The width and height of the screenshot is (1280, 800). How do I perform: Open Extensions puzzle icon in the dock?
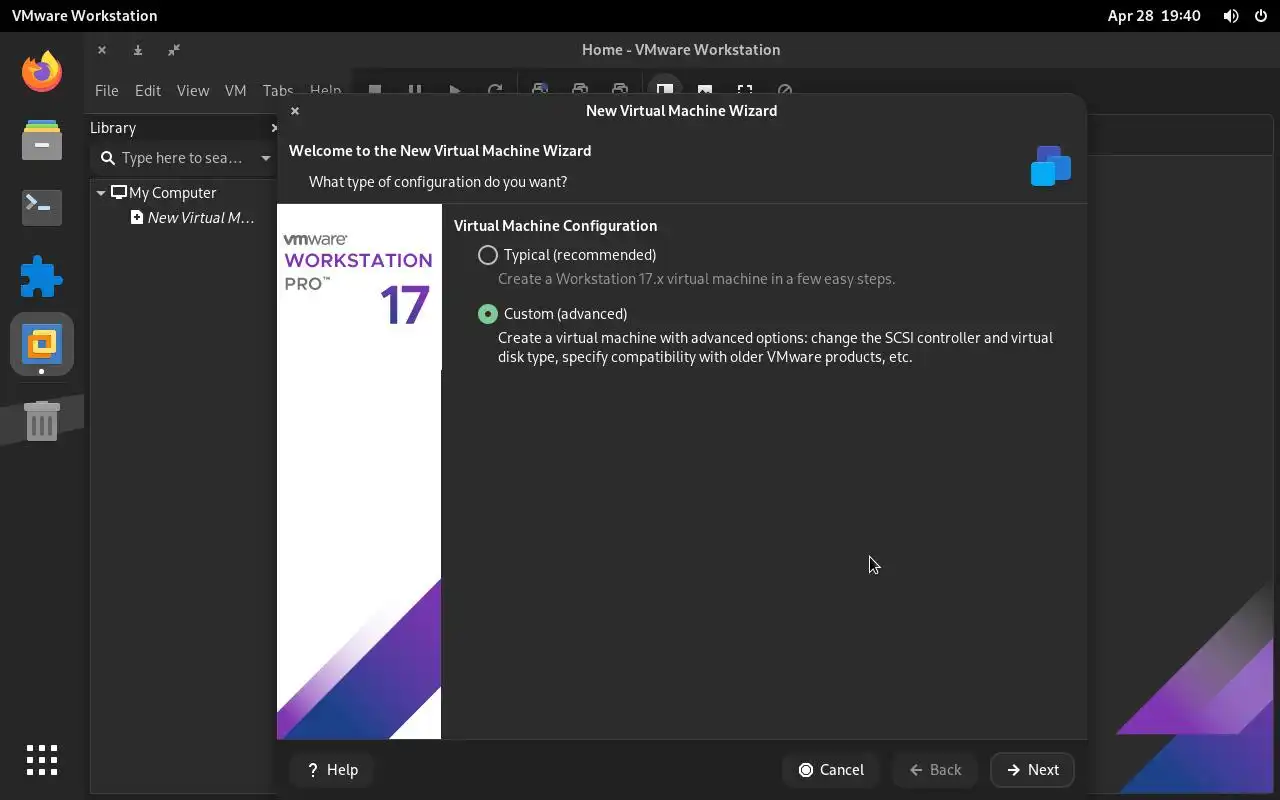tap(42, 276)
